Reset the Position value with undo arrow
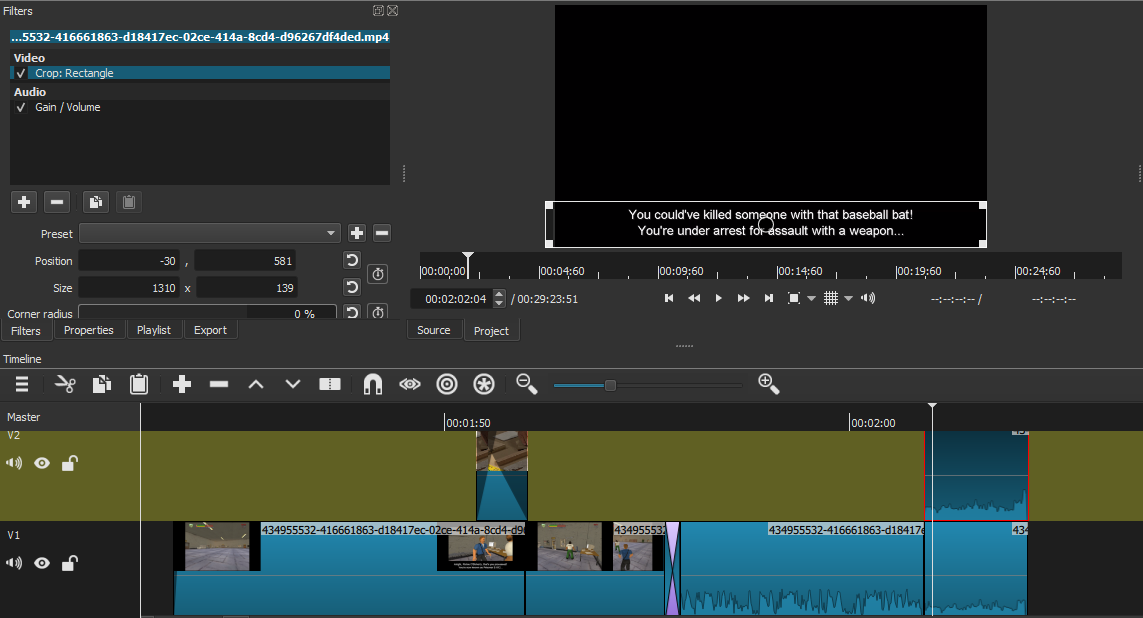The image size is (1143, 618). [352, 261]
